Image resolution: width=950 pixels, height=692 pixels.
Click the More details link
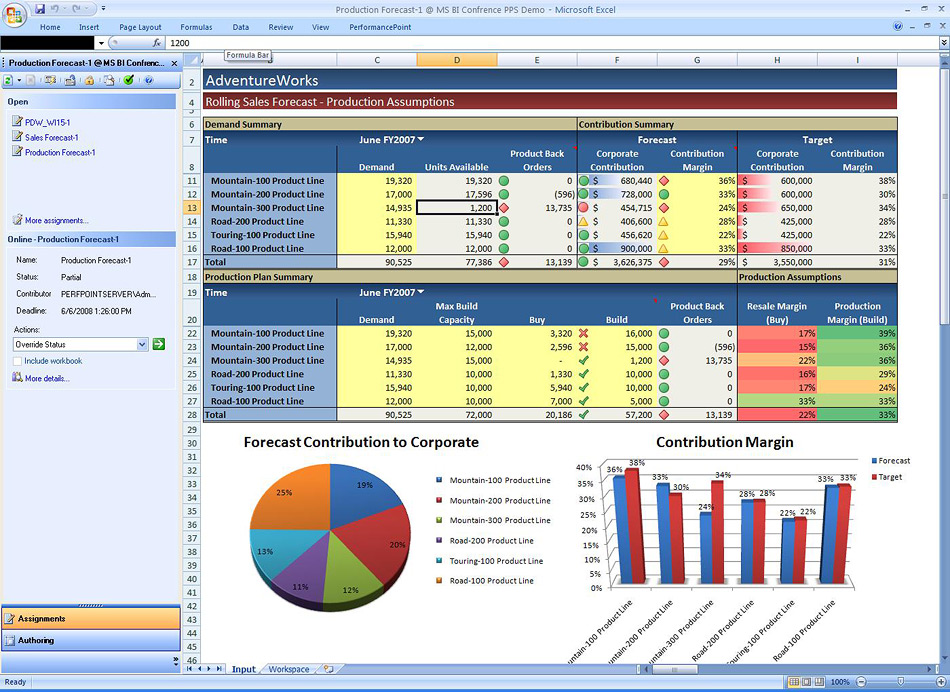click(47, 378)
